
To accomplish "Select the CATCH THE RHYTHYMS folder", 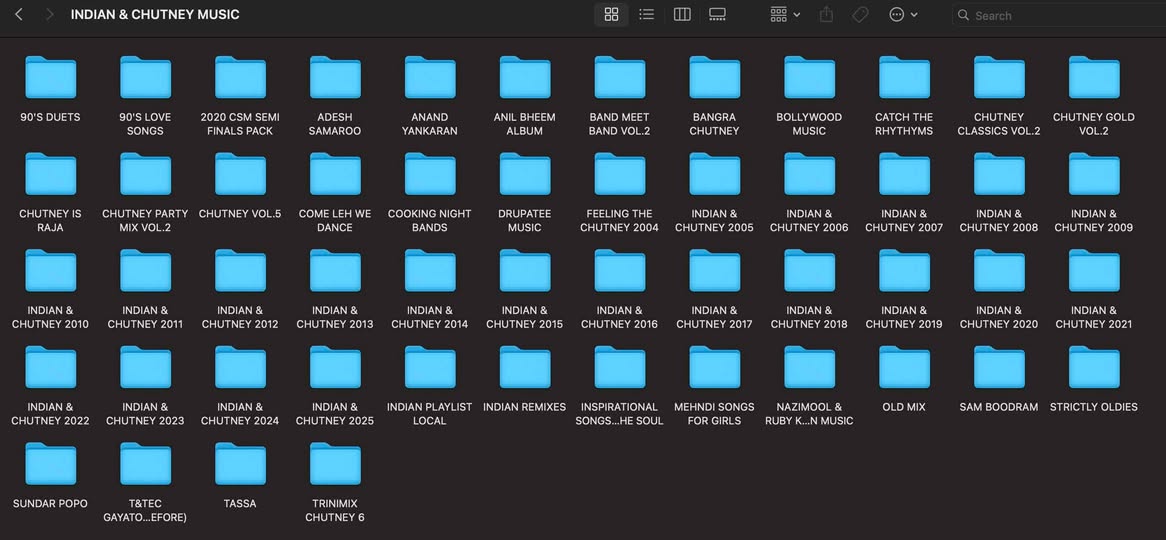I will tap(904, 77).
